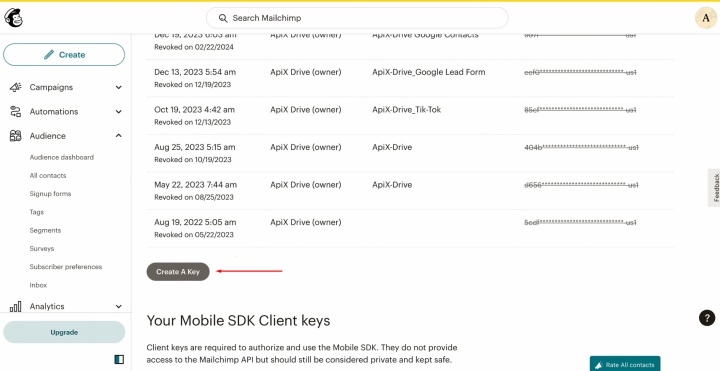Click the Audience label in the sidebar

click(47, 136)
